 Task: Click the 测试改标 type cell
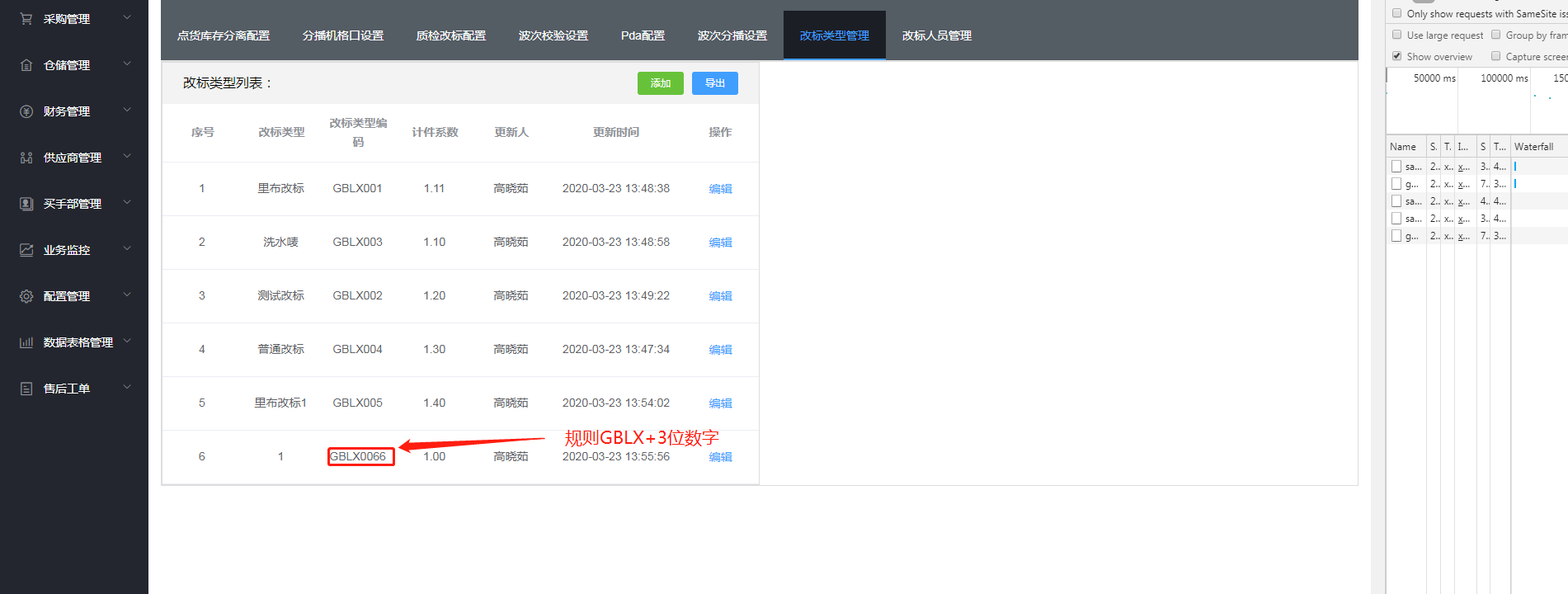tap(280, 295)
